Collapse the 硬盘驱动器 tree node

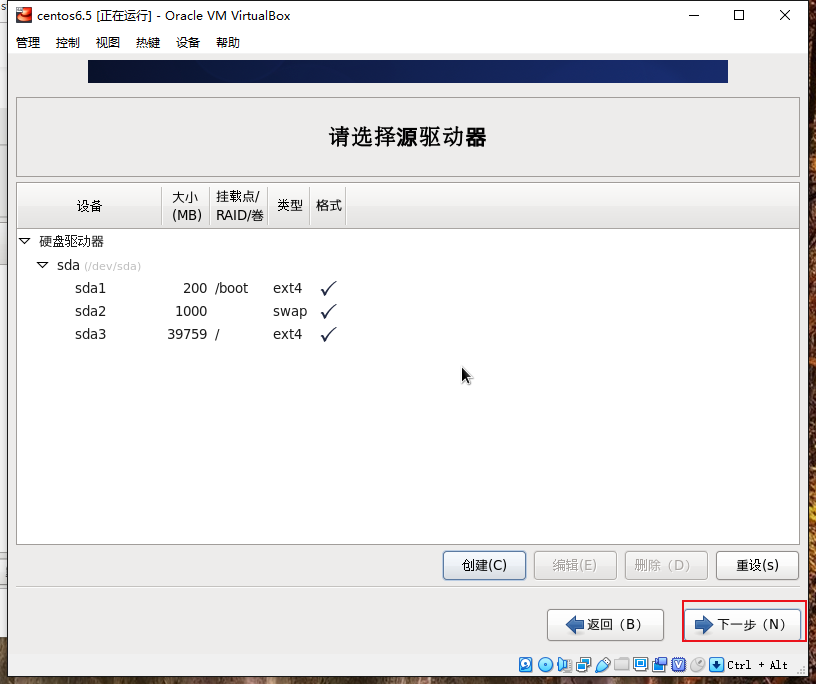tap(25, 241)
